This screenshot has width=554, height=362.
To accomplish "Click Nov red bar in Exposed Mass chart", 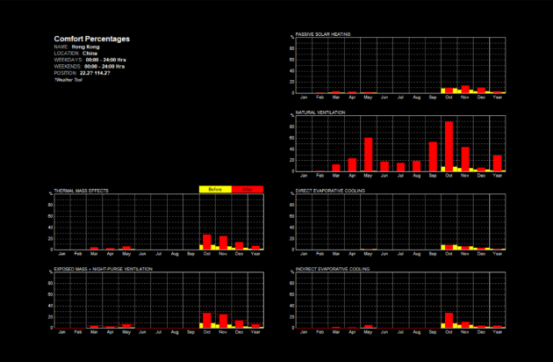I will [x=223, y=321].
